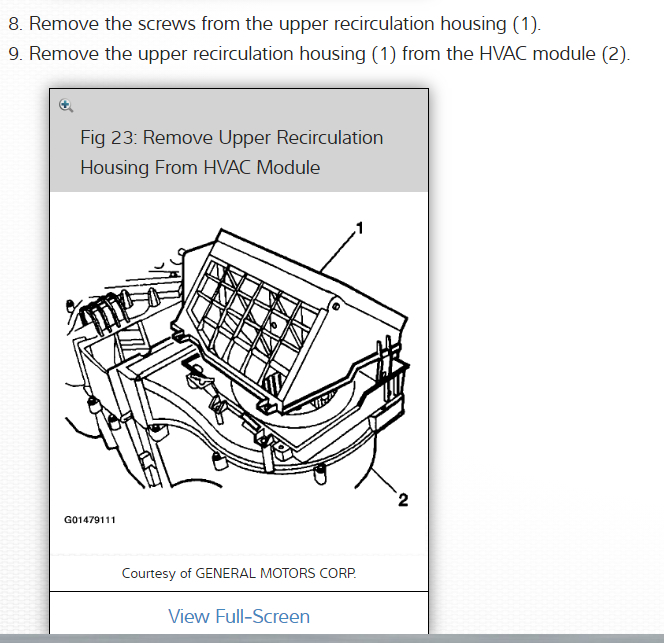The height and width of the screenshot is (643, 664).
Task: Click the 'Courtesy of GENERAL MOTORS CORP.' text
Action: [x=239, y=573]
